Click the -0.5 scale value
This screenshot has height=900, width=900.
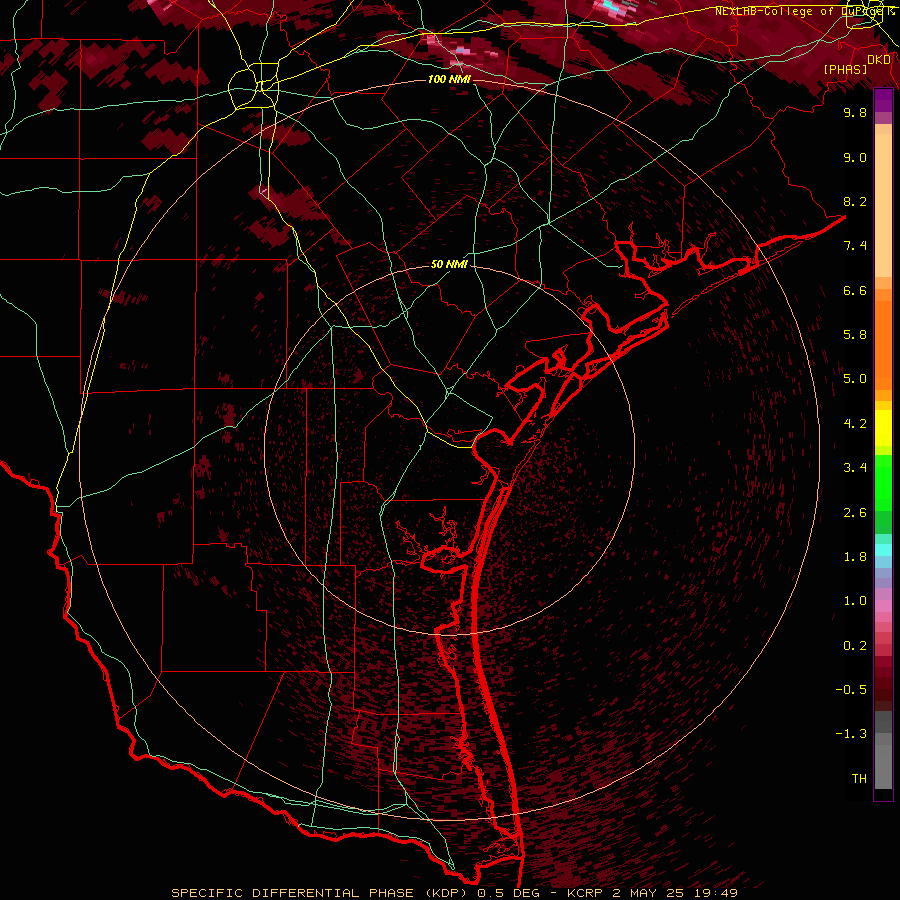851,690
